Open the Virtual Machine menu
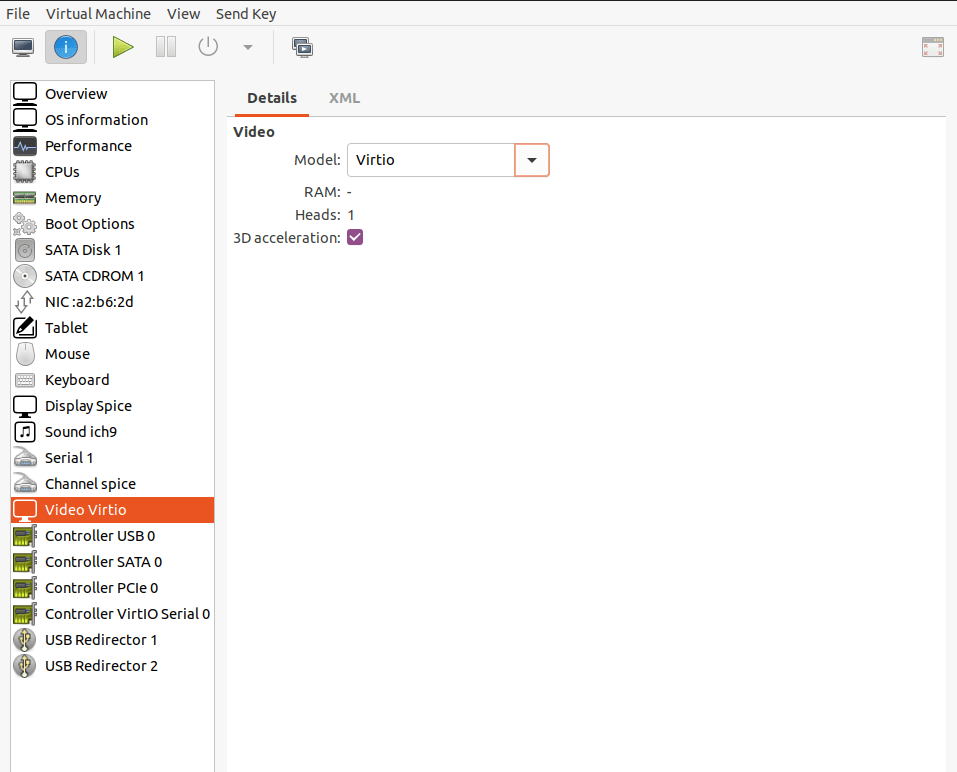Viewport: 957px width, 772px height. (97, 13)
